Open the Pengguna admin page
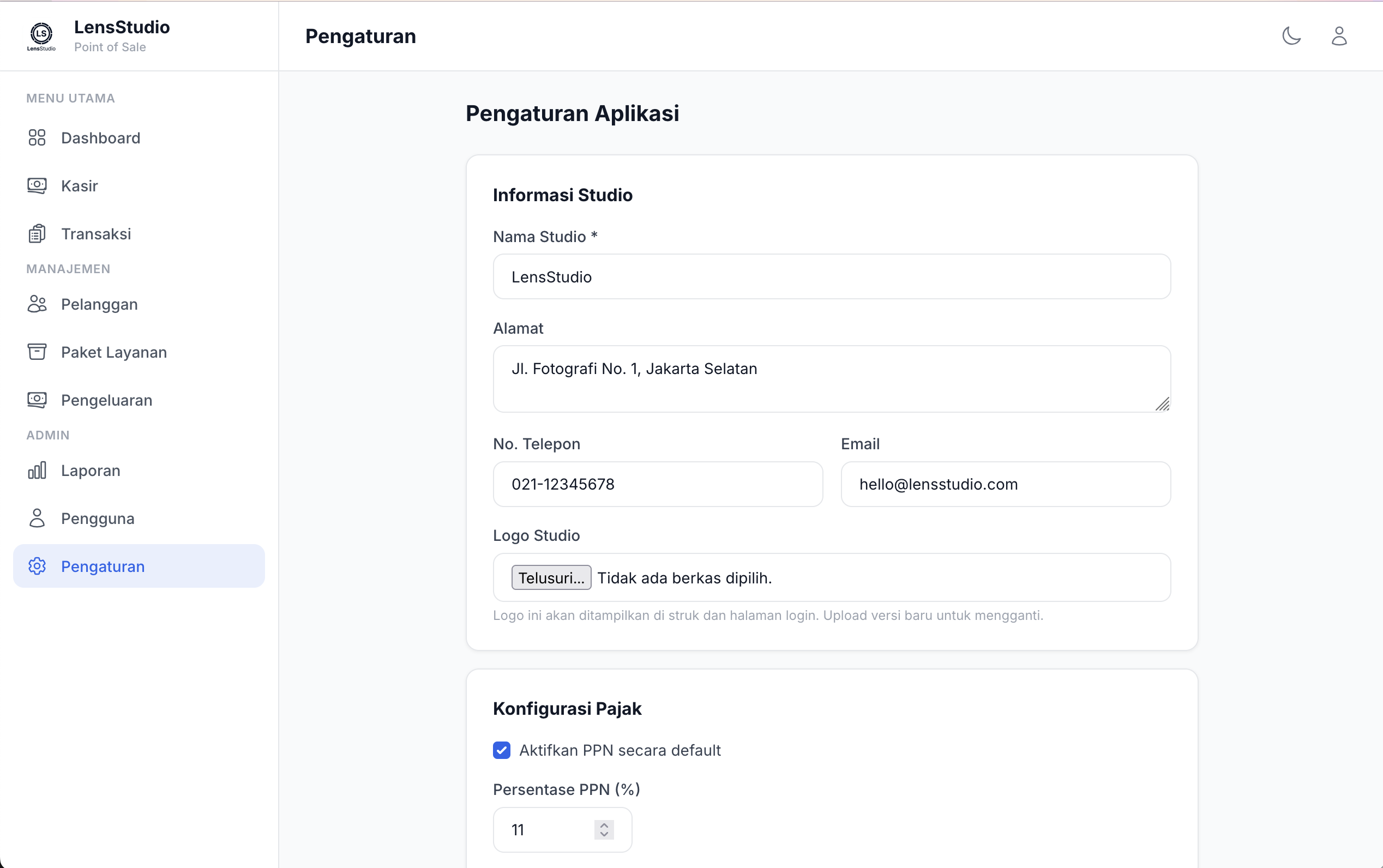Image resolution: width=1383 pixels, height=868 pixels. [98, 519]
